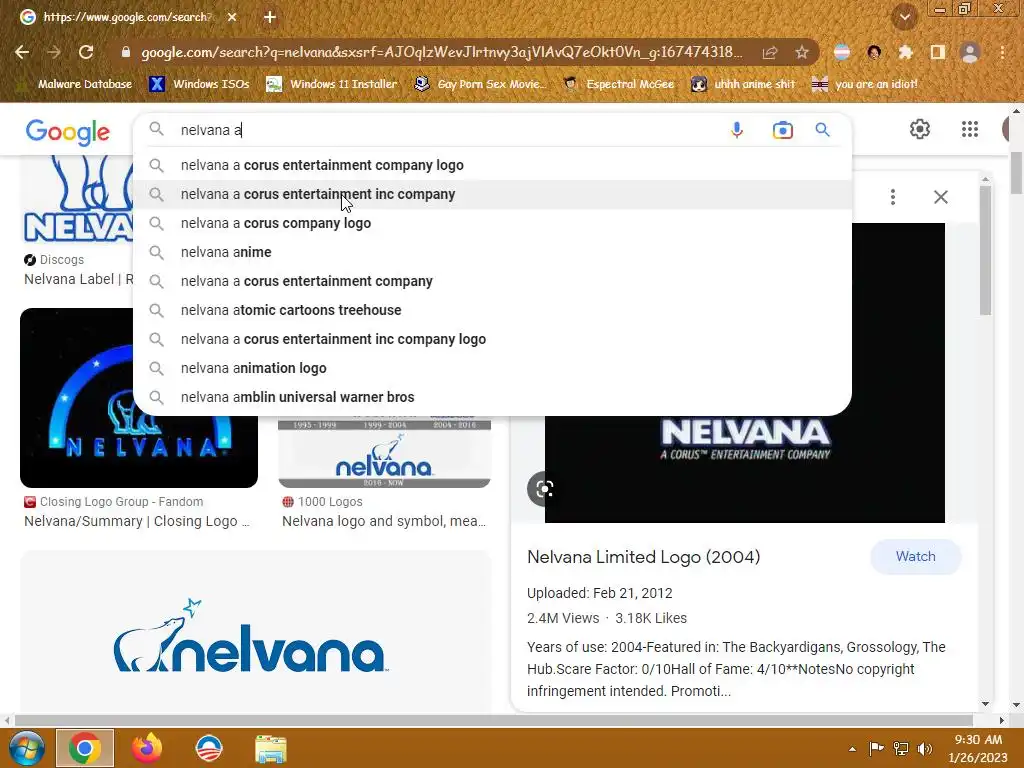Toggle the browser side panel
This screenshot has height=768, width=1024.
coord(938,52)
